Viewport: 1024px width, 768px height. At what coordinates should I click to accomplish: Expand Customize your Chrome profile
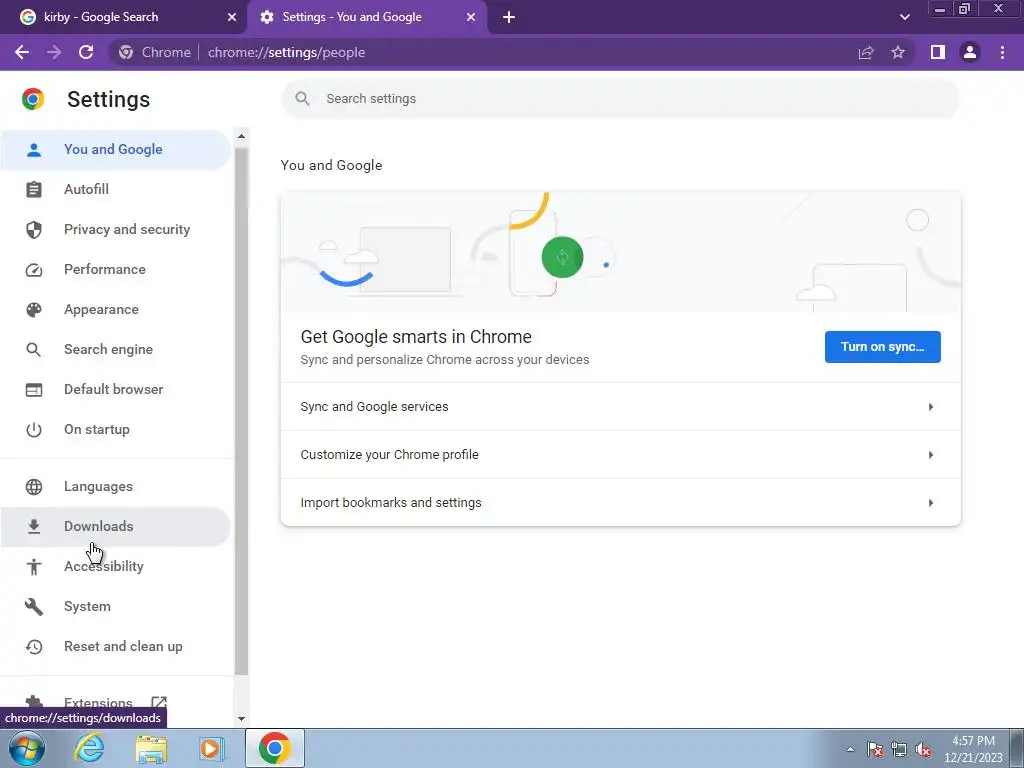pos(620,455)
